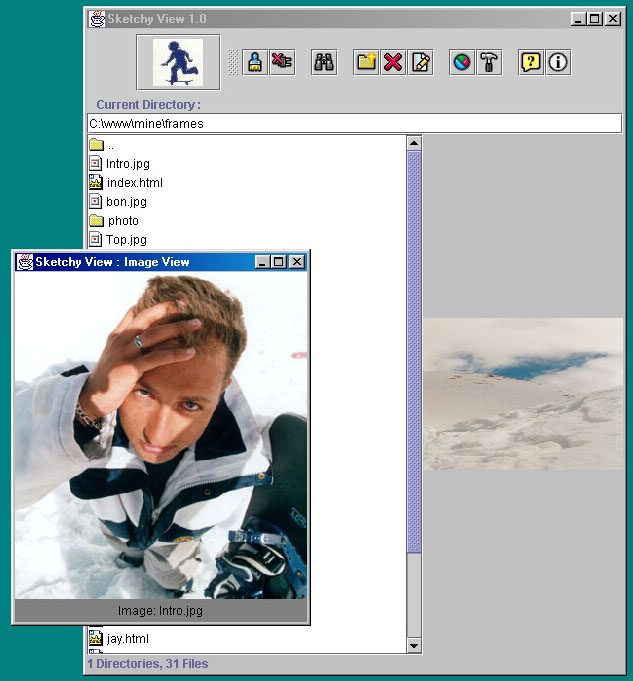
Task: Open the photo folder
Action: tap(123, 221)
